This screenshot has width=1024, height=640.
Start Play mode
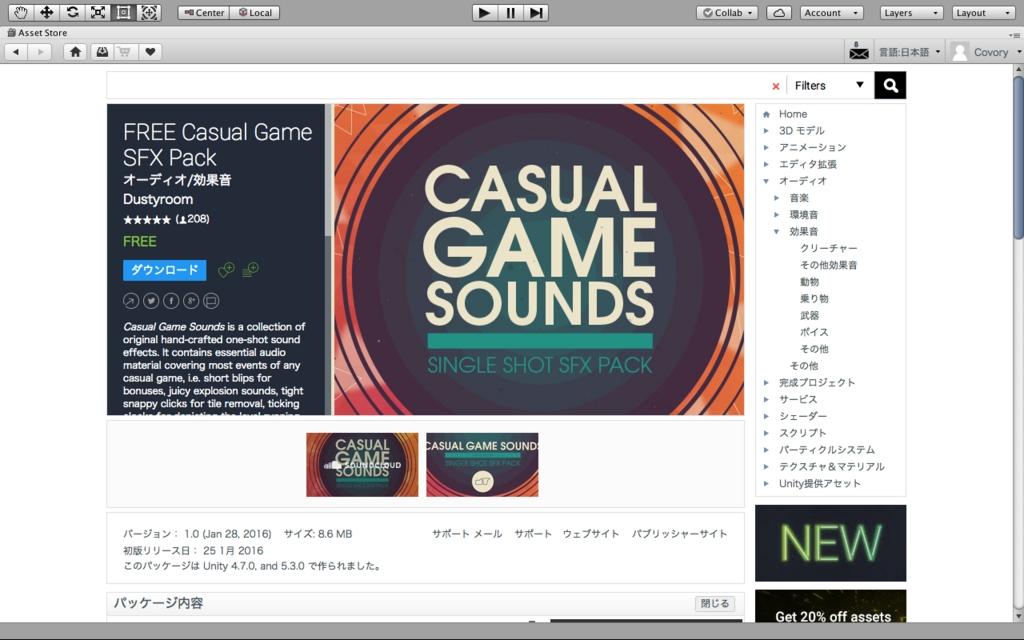(x=485, y=12)
